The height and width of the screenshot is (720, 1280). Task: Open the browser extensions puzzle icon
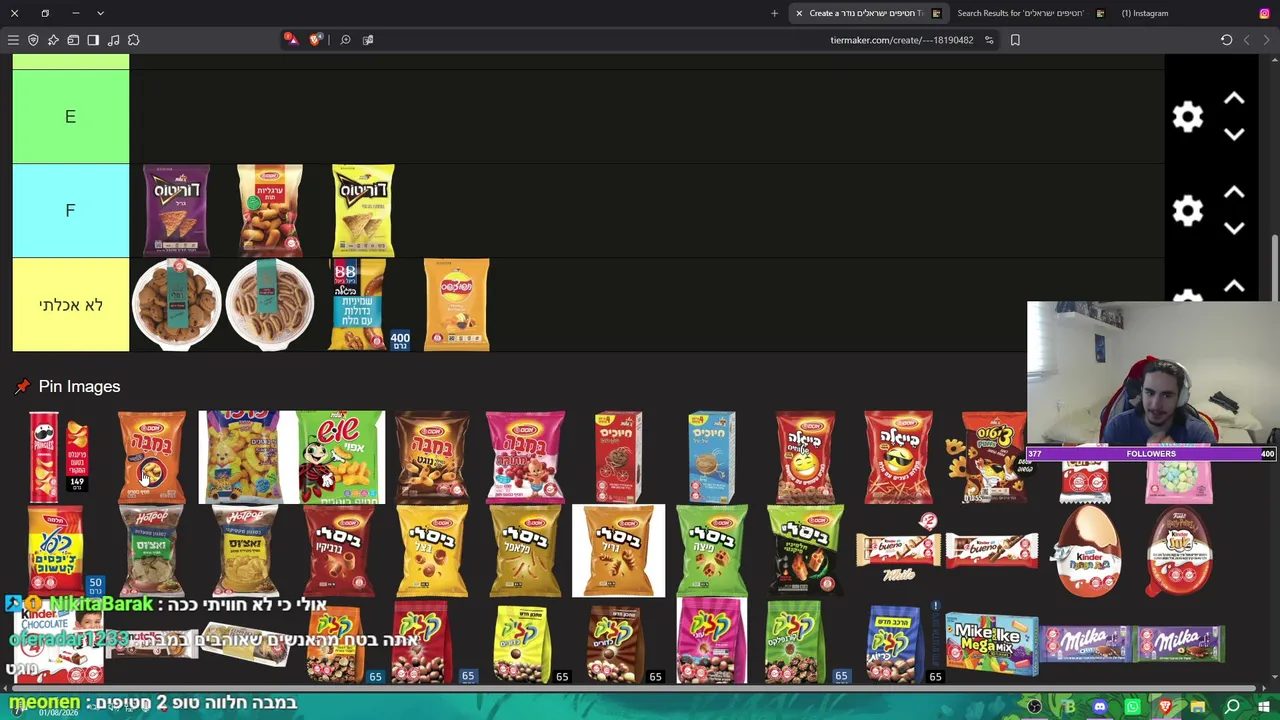tap(133, 40)
